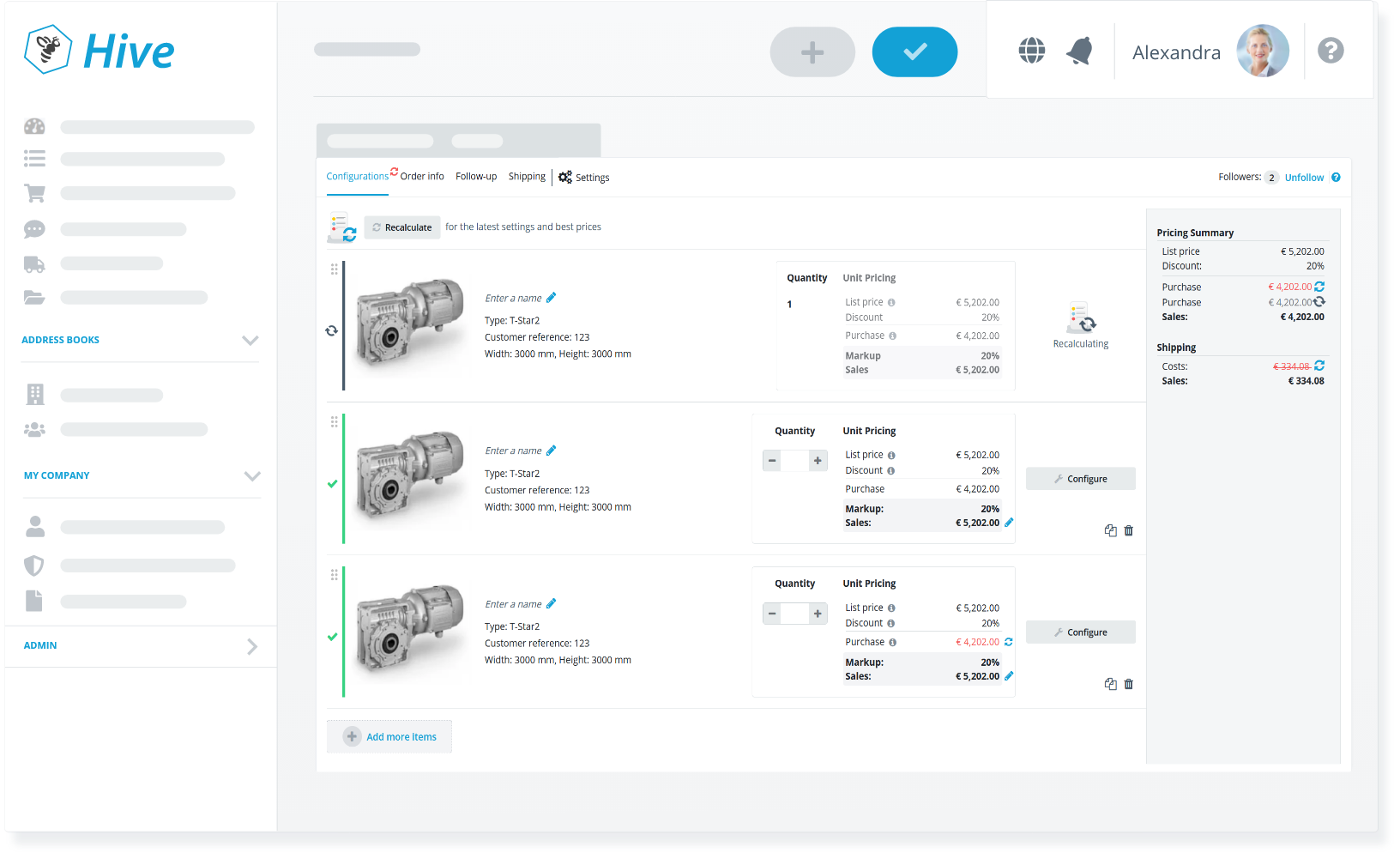Viewport: 1400px width, 859px height.
Task: Collapse the My Company section
Action: pos(252,476)
